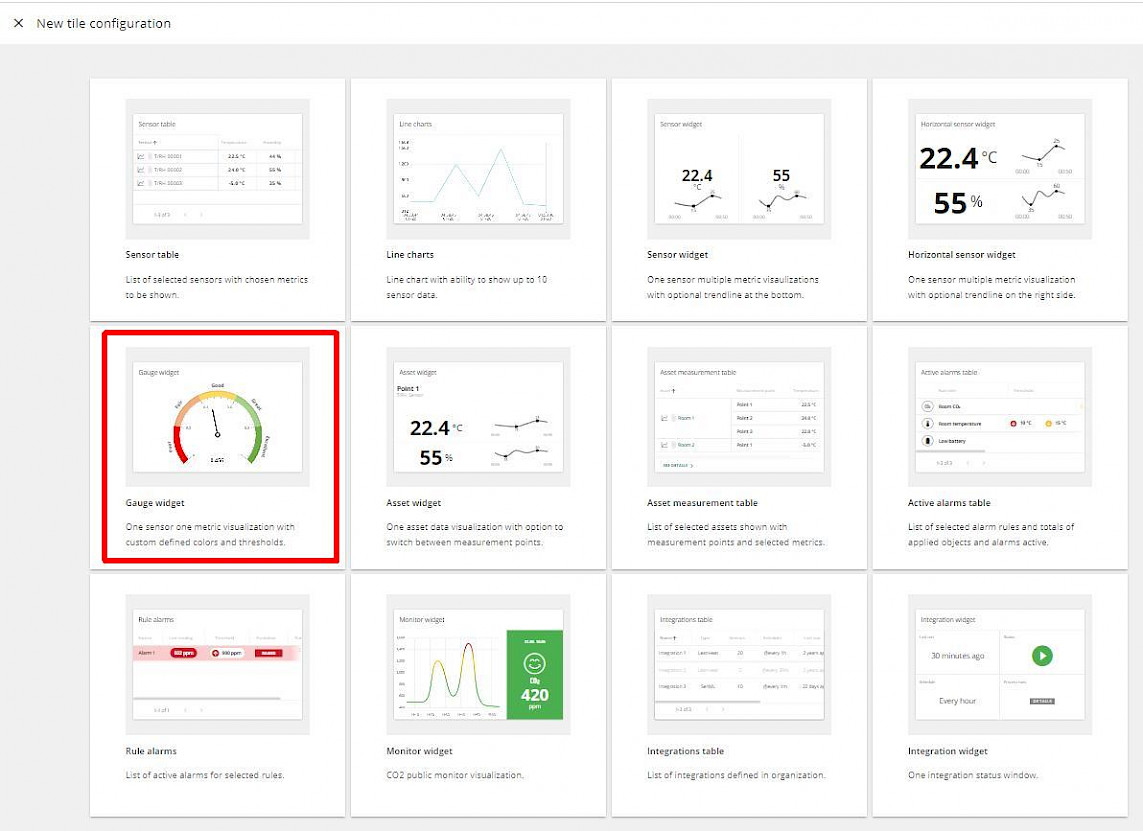Select Active alarms table preview

[x=1000, y=417]
